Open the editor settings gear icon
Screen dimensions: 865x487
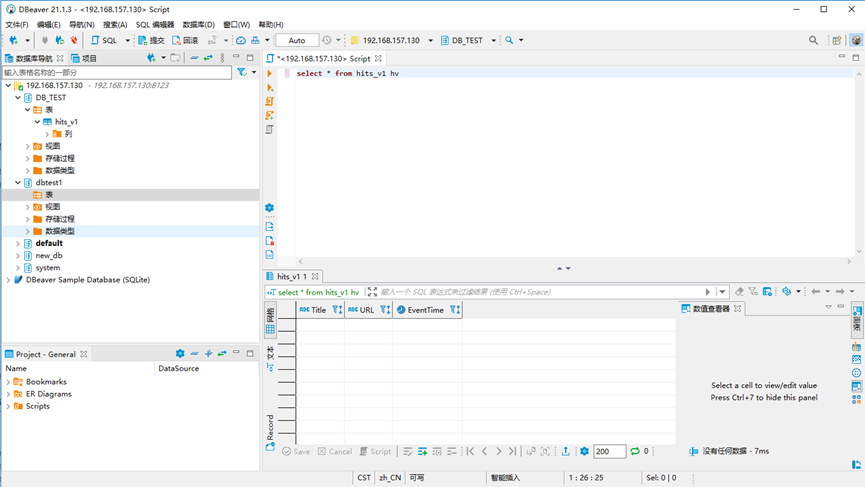[269, 208]
